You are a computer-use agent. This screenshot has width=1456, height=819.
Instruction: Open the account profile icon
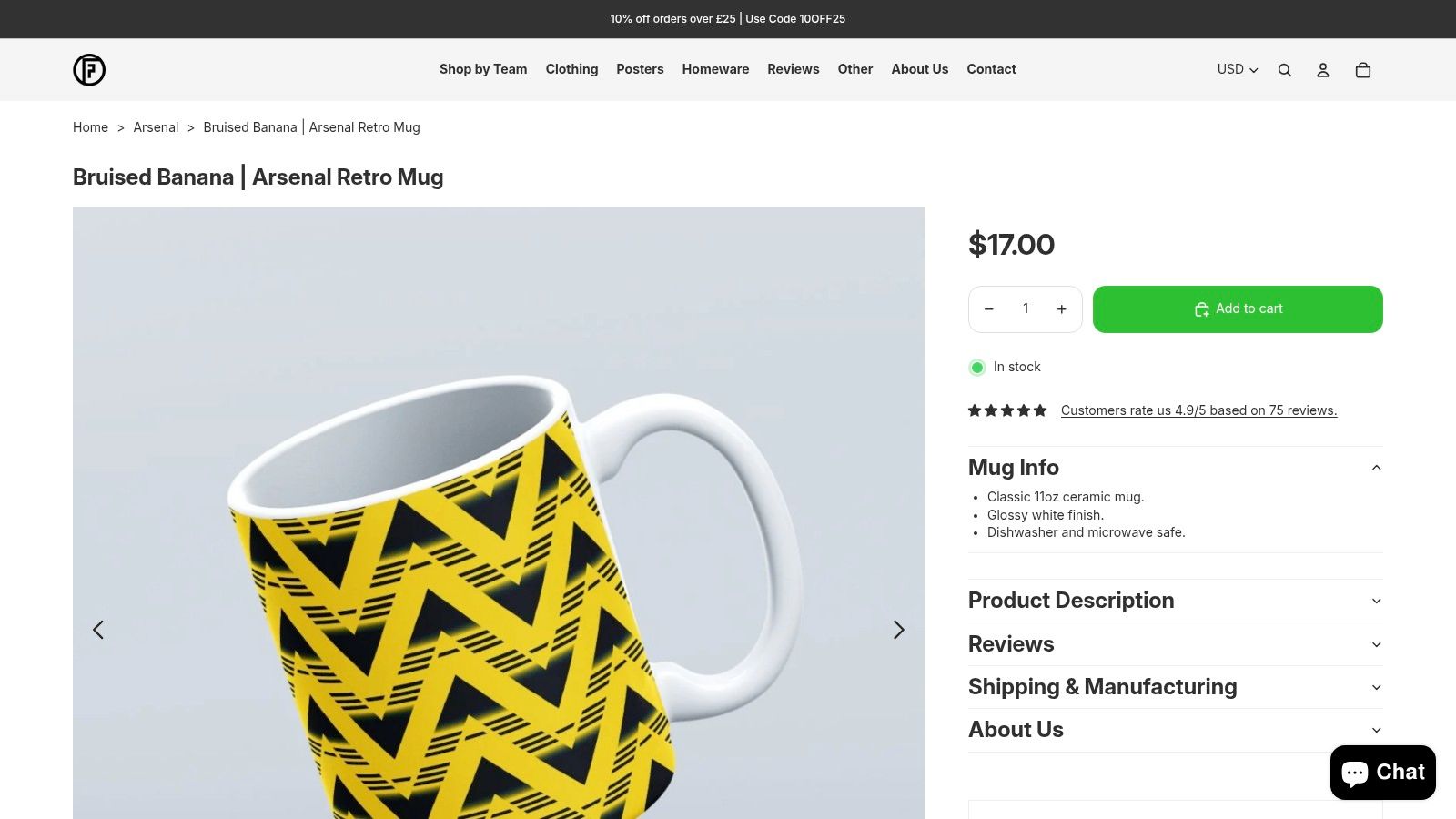(1323, 70)
